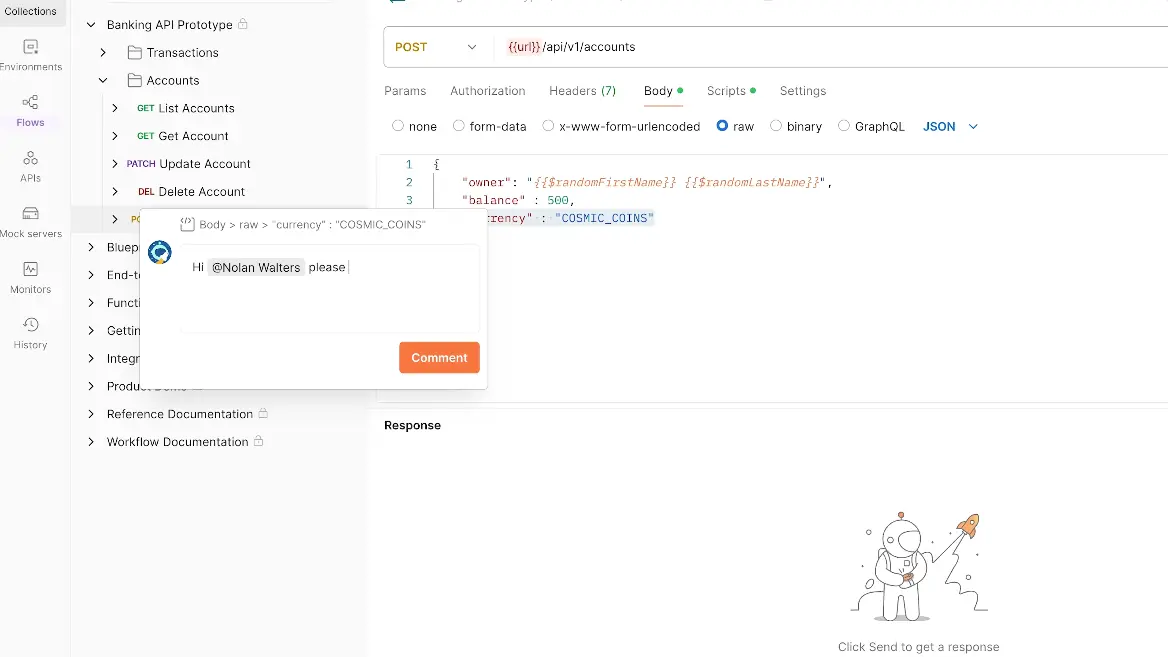Open the JSON format dropdown
This screenshot has width=1168, height=657.
pos(950,127)
